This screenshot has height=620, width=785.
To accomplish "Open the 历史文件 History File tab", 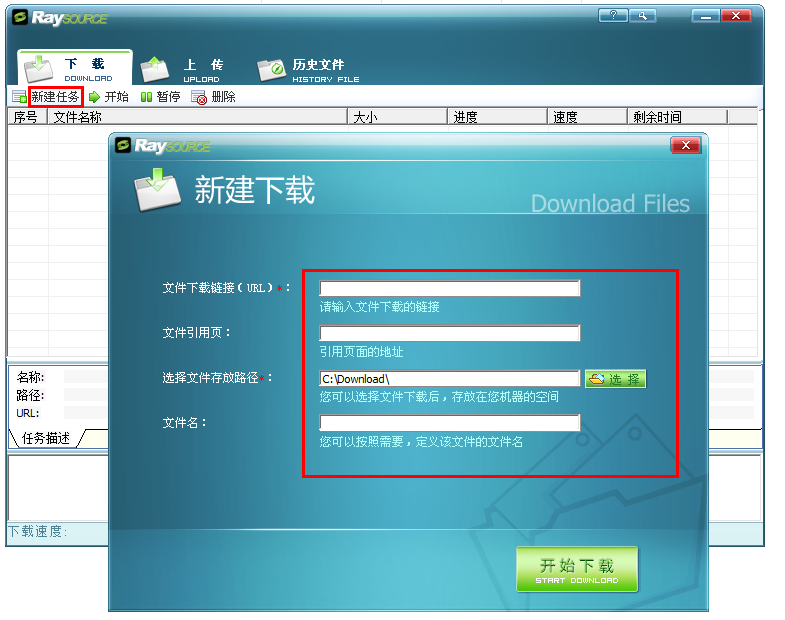I will coord(307,70).
